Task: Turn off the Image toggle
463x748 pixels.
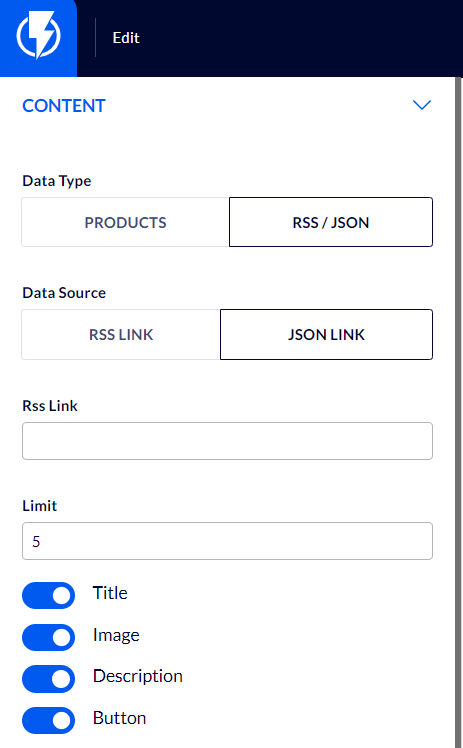Action: [49, 637]
